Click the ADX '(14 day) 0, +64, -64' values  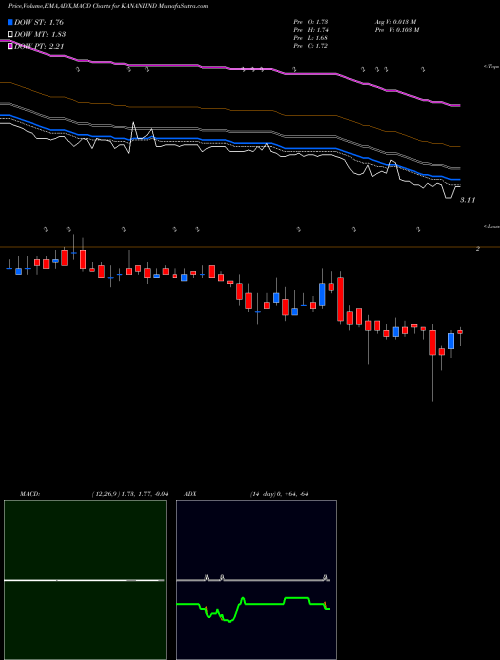(x=279, y=494)
